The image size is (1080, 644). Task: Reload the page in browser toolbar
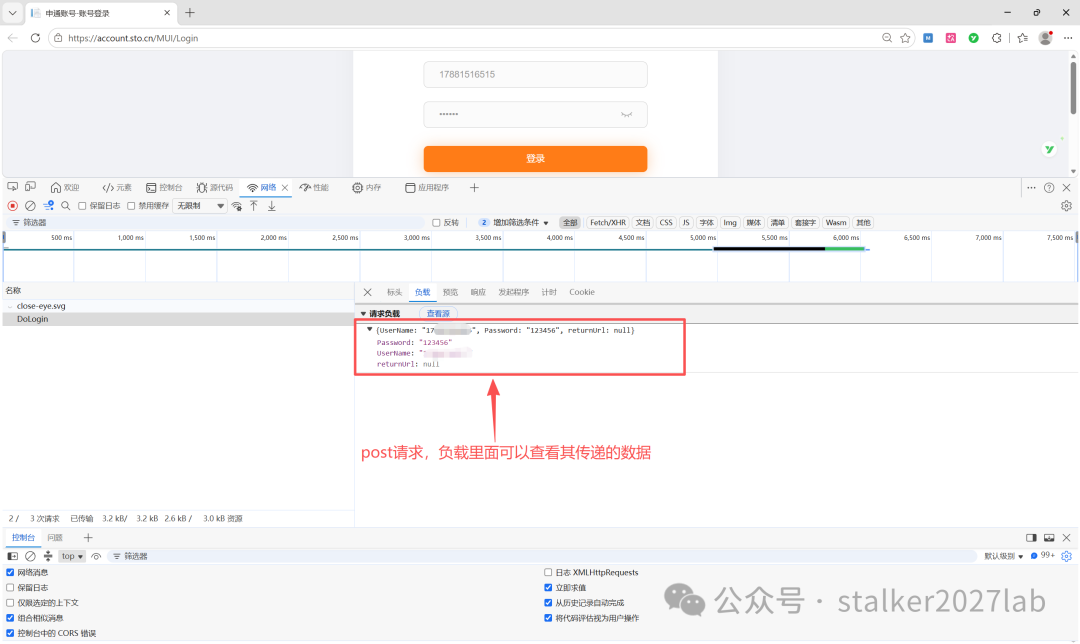35,38
